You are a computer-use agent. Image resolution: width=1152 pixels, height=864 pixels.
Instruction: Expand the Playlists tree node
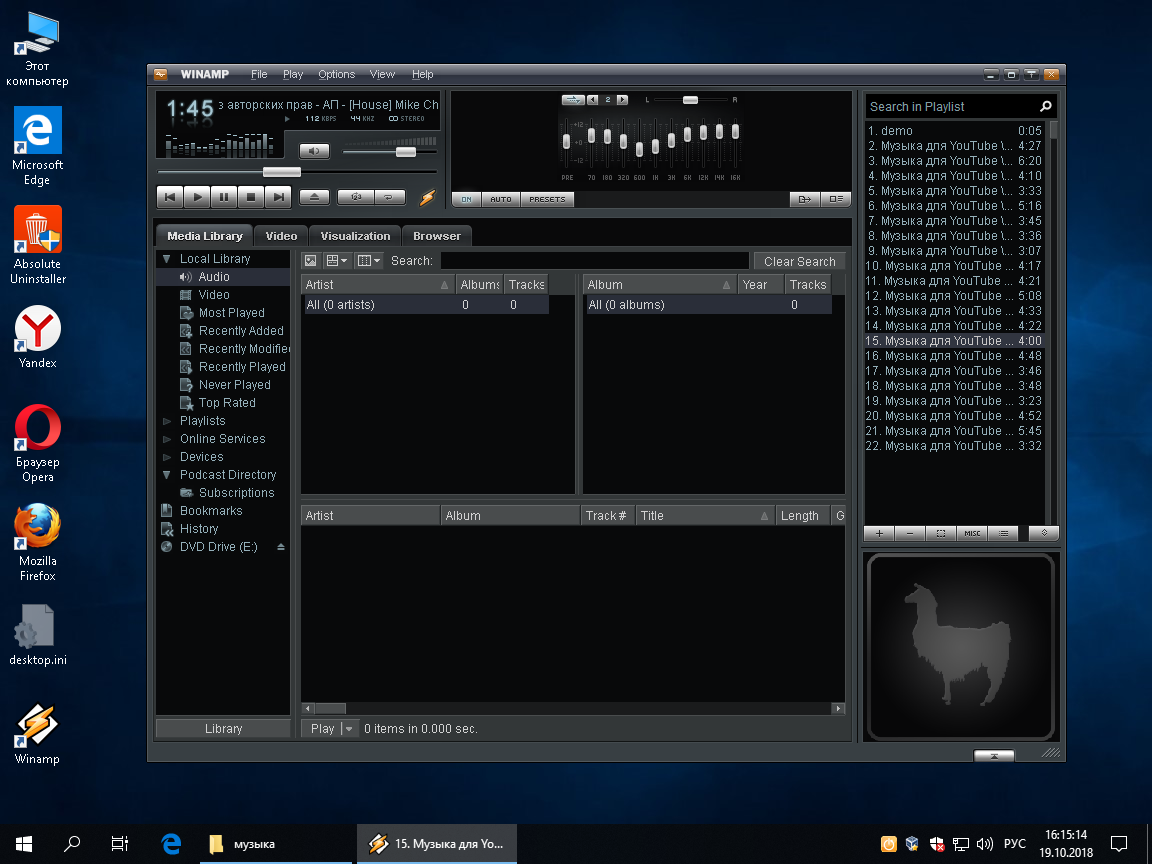click(x=167, y=421)
